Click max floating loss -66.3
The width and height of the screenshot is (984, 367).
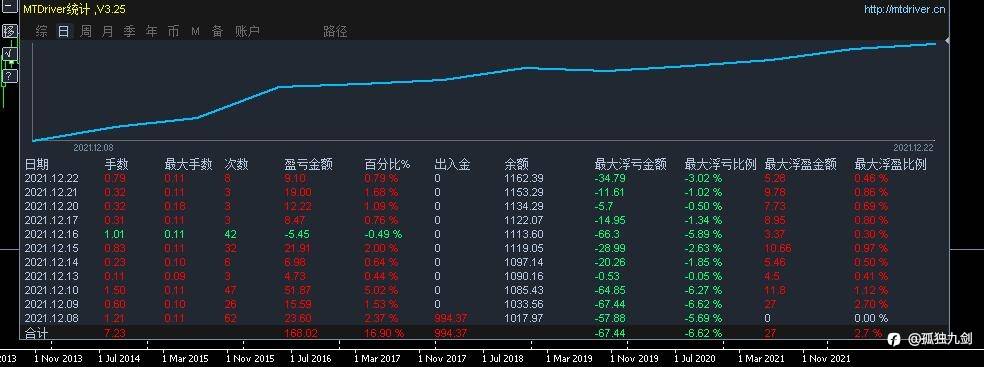tap(608, 234)
